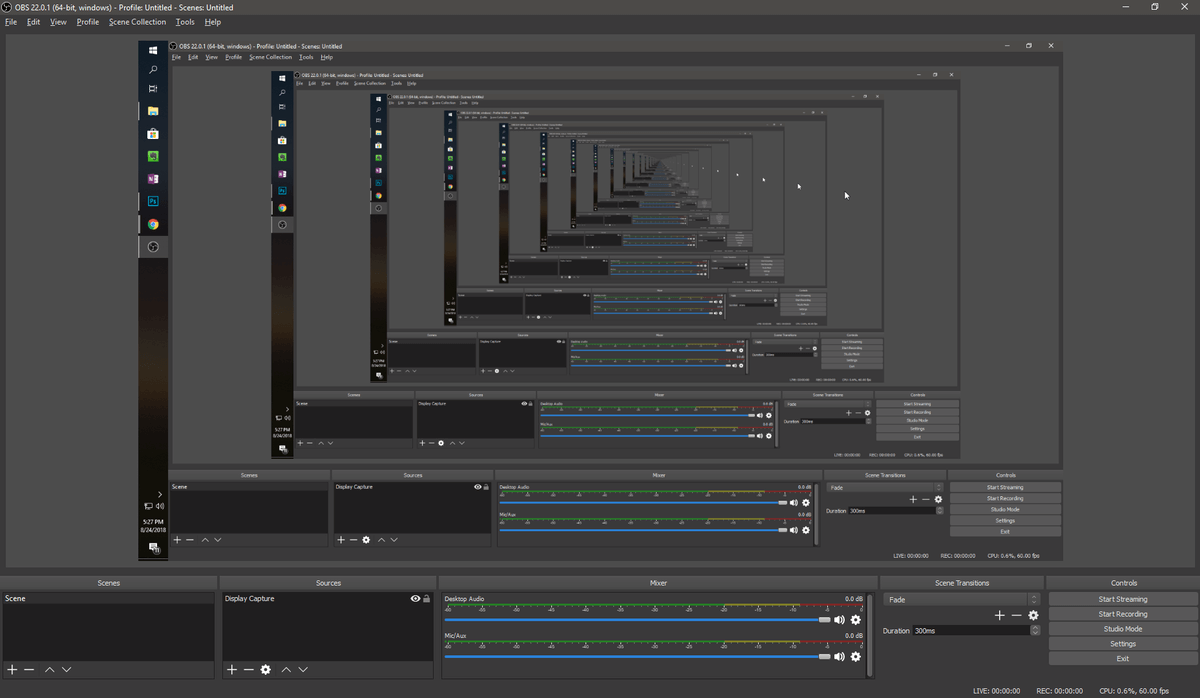Remove selected source with the minus icon

248,669
